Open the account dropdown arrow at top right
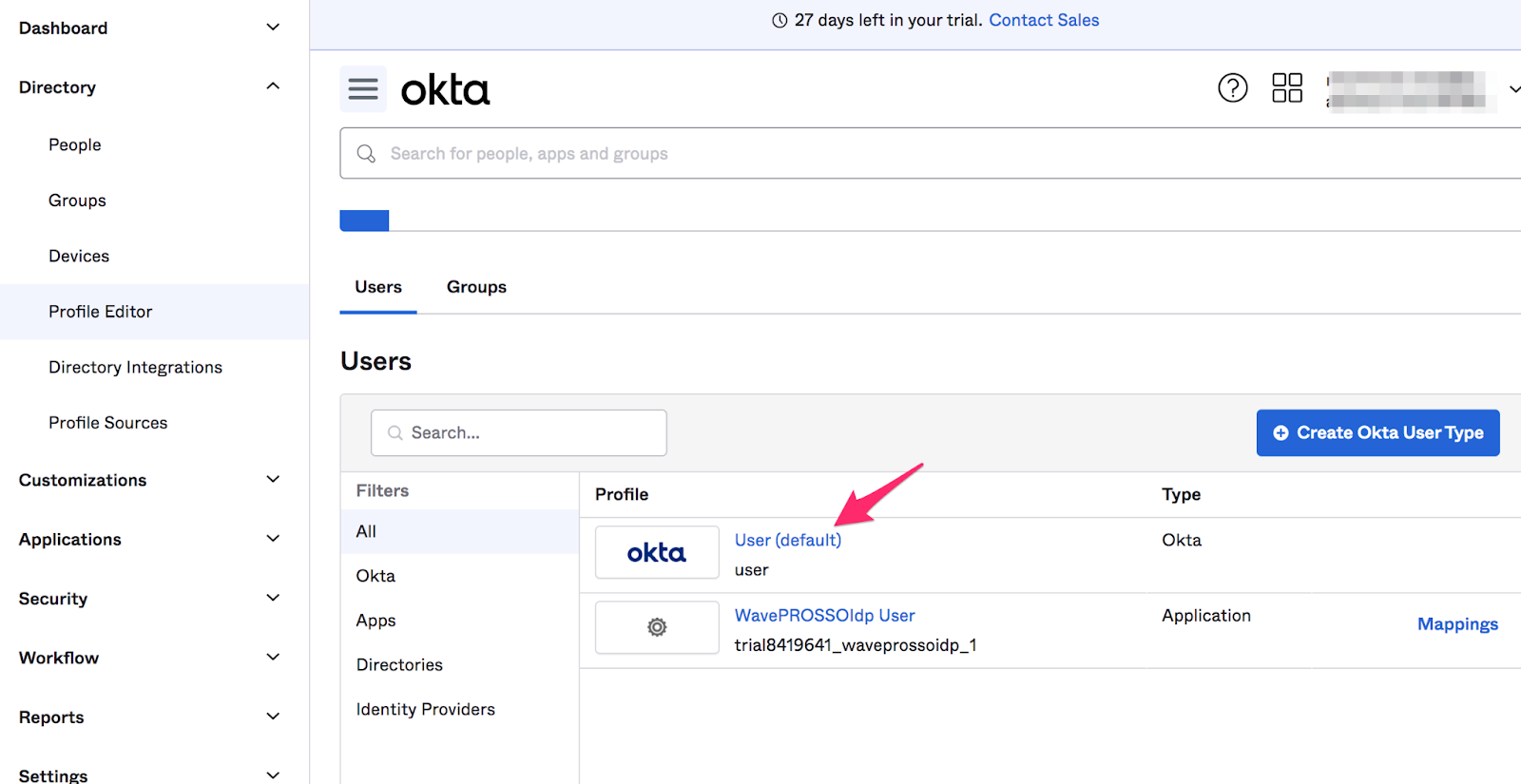This screenshot has height=784, width=1521. click(1513, 89)
